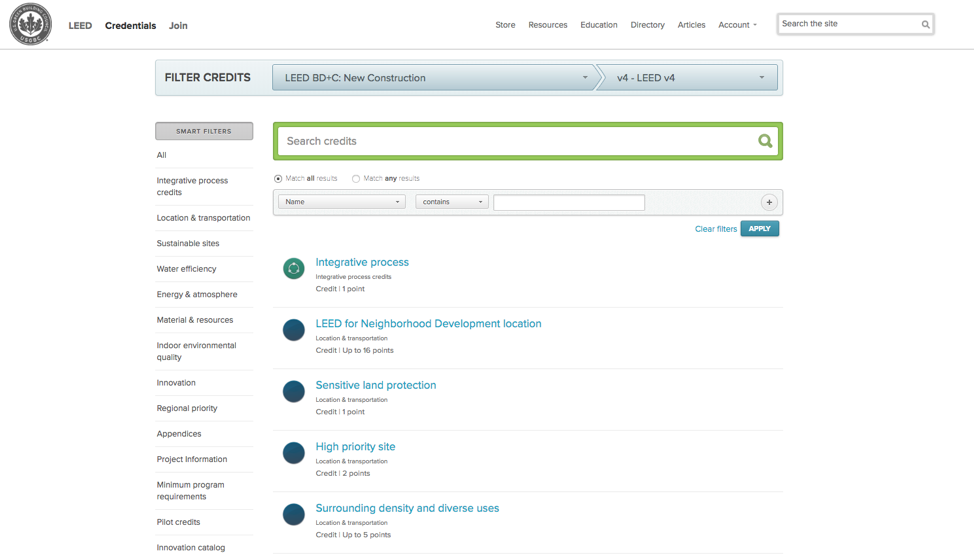Filter by Appendices

point(179,434)
